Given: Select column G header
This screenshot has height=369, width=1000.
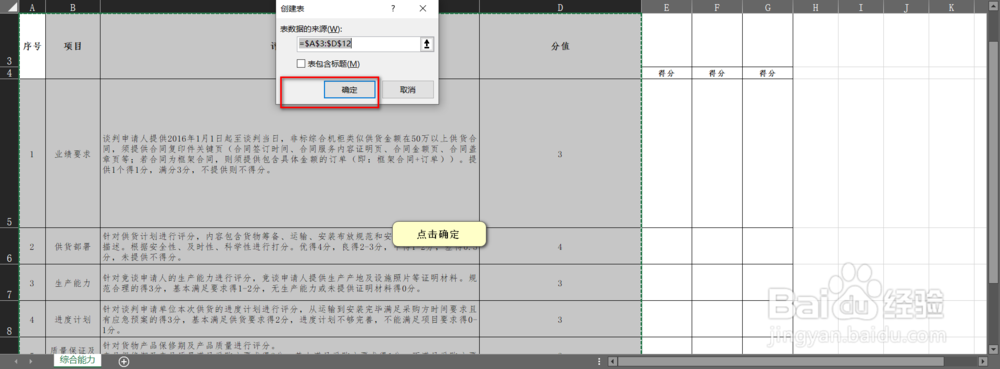Looking at the screenshot, I should click(767, 7).
